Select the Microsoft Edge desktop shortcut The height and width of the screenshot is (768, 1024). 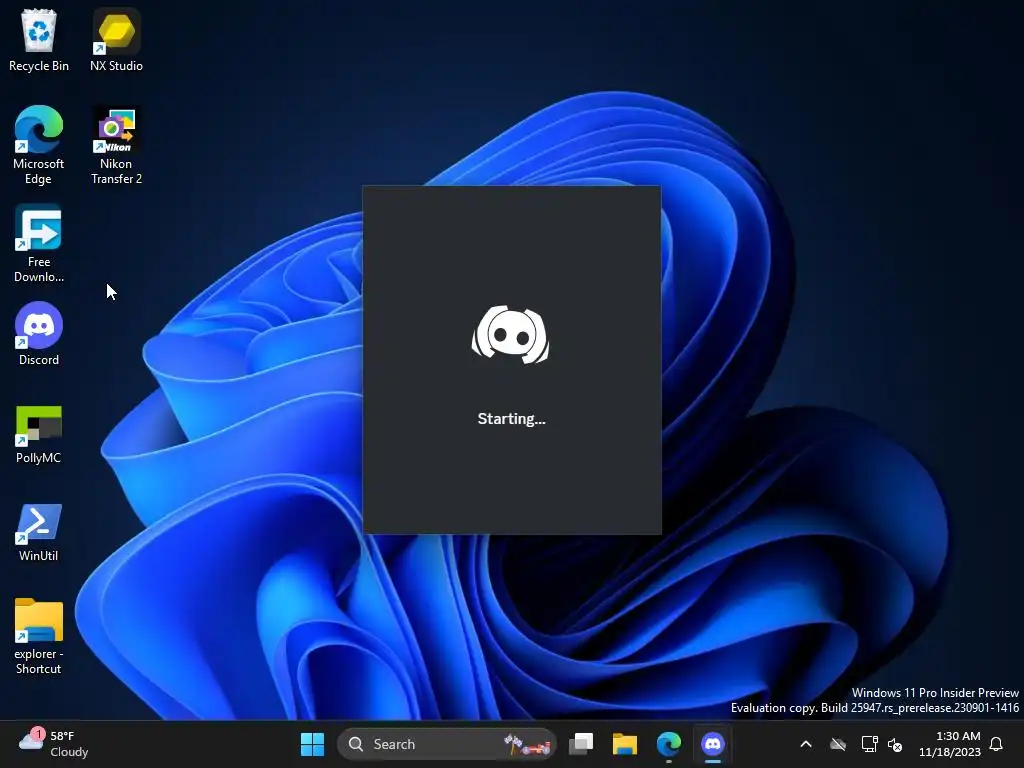39,145
